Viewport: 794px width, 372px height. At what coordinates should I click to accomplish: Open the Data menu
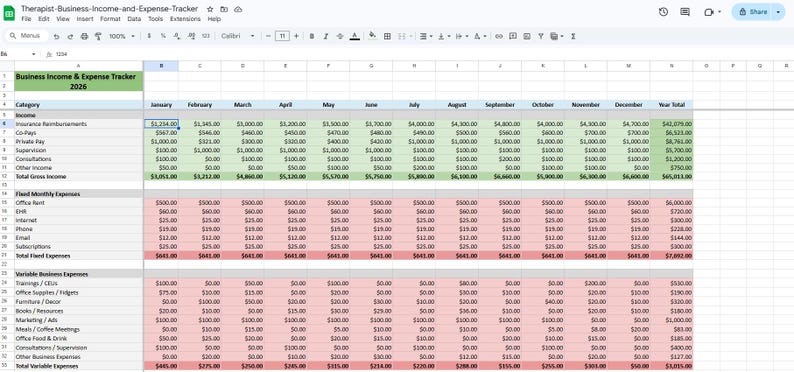[134, 19]
